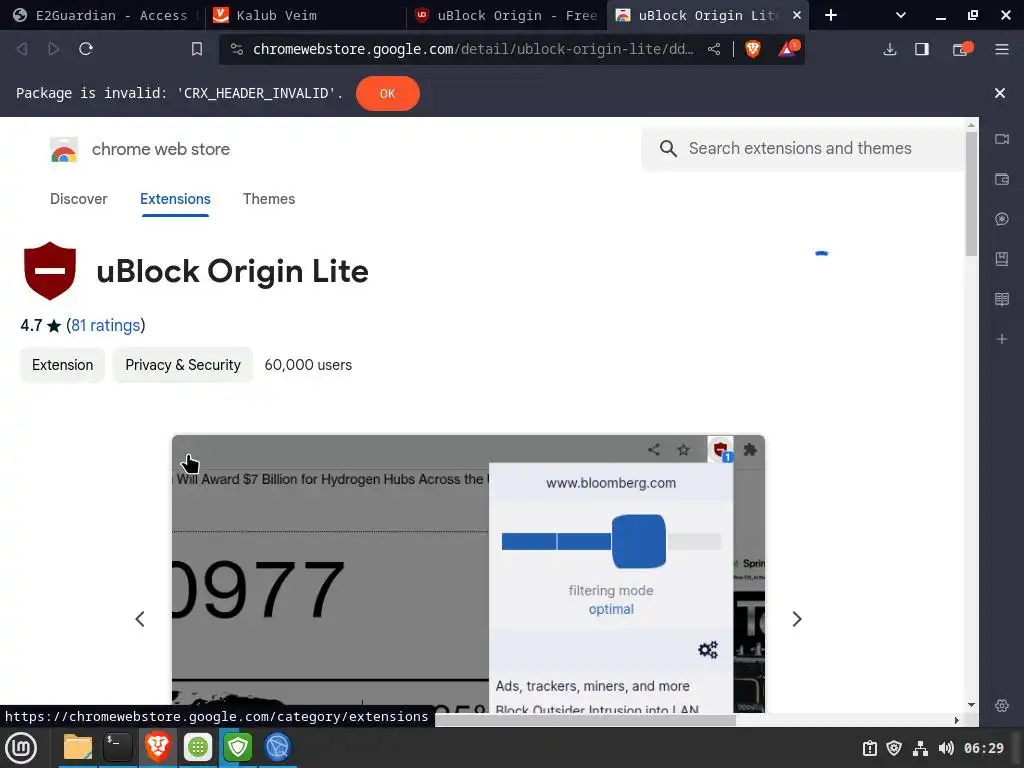Click the horizontal page scrollbar
Image resolution: width=1024 pixels, height=768 pixels.
click(x=585, y=720)
